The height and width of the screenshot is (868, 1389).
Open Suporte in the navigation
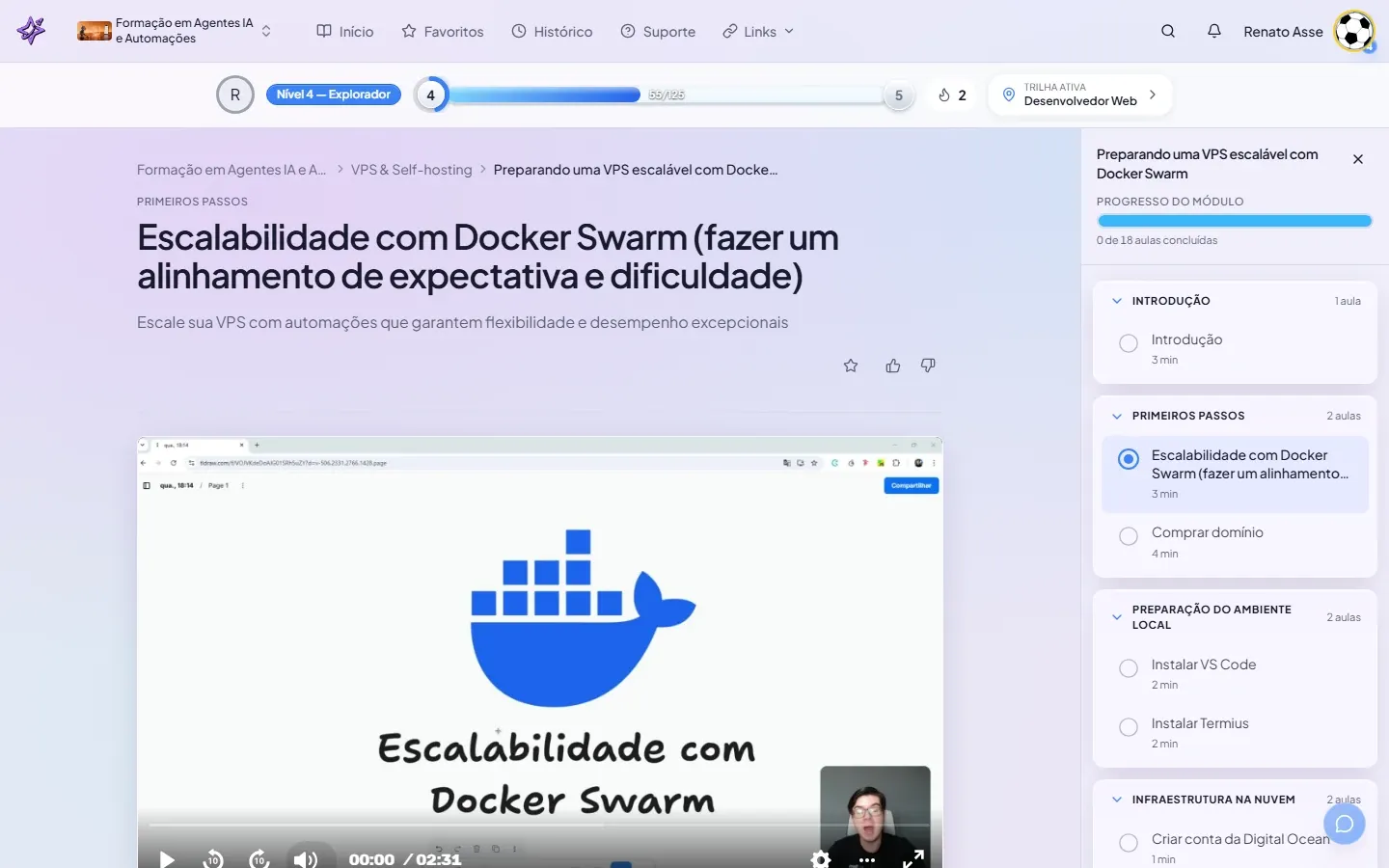tap(658, 31)
